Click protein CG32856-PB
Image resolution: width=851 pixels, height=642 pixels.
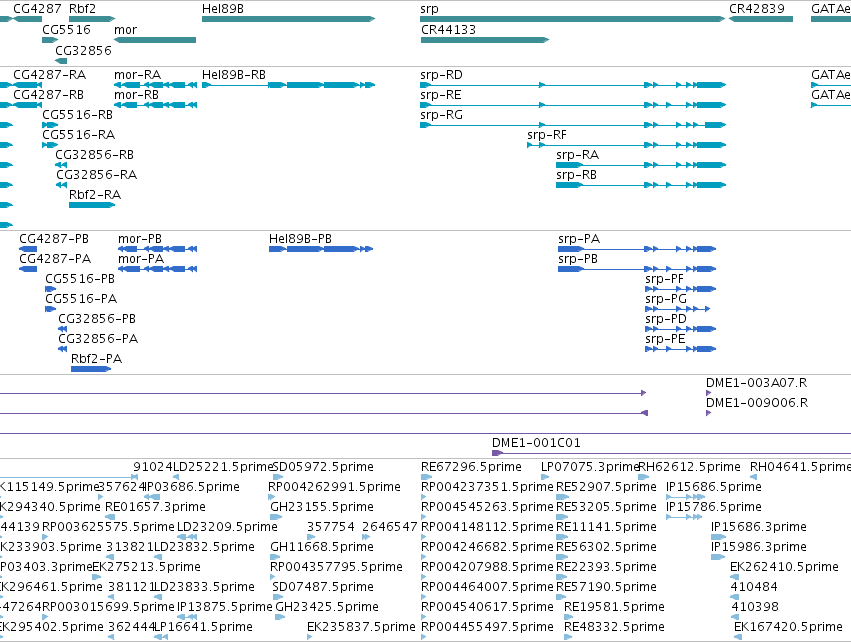click(x=97, y=320)
